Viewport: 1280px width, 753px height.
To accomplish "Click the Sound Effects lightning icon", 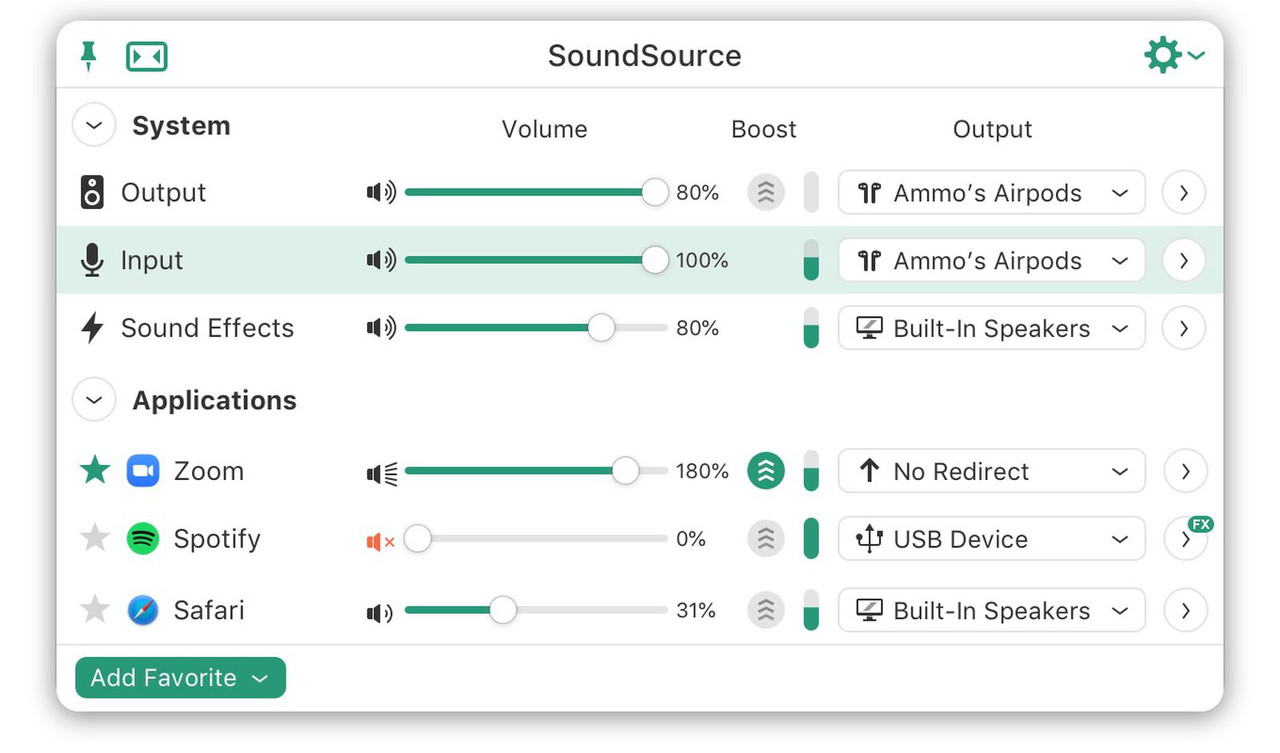I will [x=92, y=327].
